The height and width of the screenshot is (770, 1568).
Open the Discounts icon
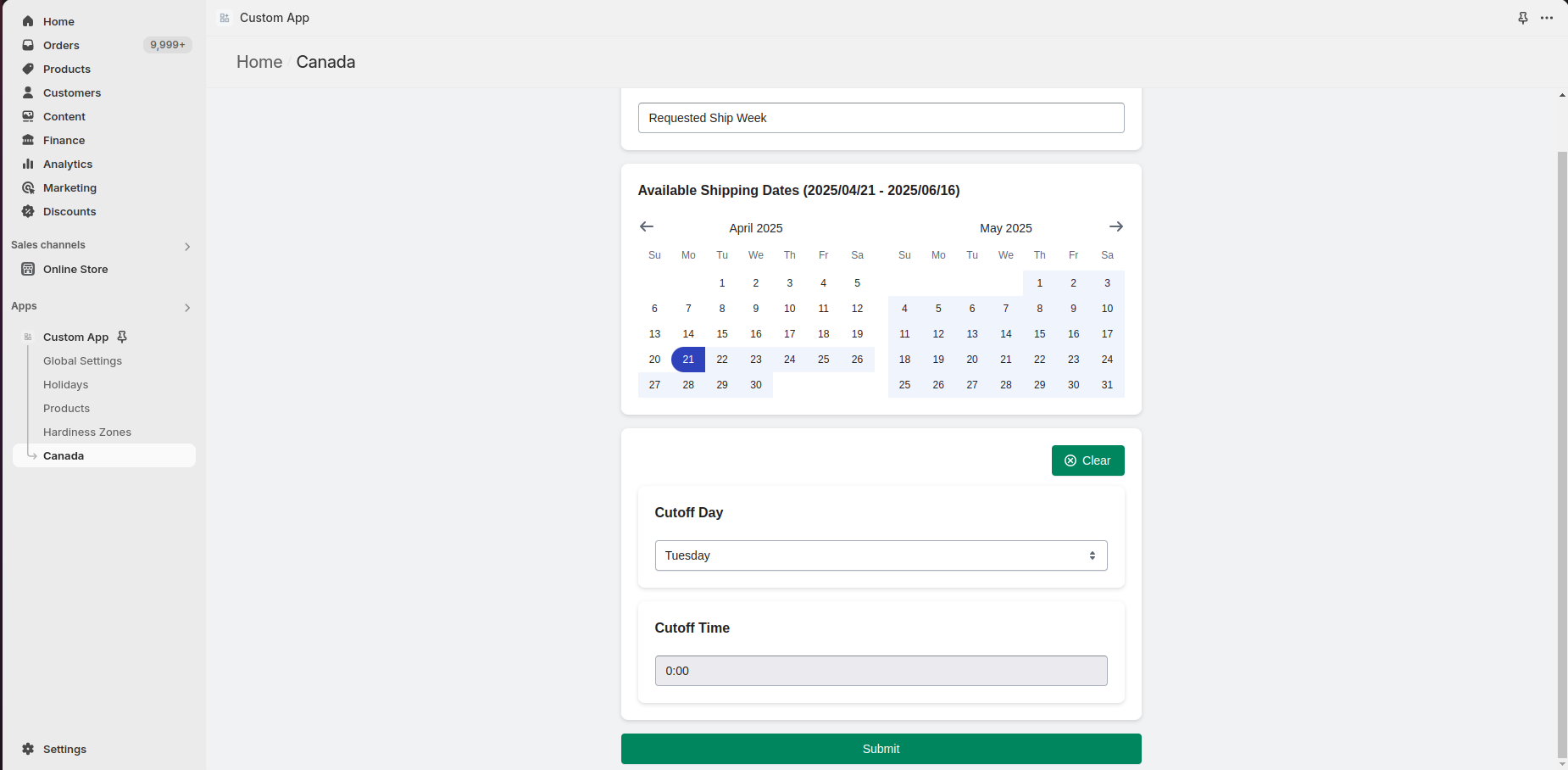coord(30,211)
